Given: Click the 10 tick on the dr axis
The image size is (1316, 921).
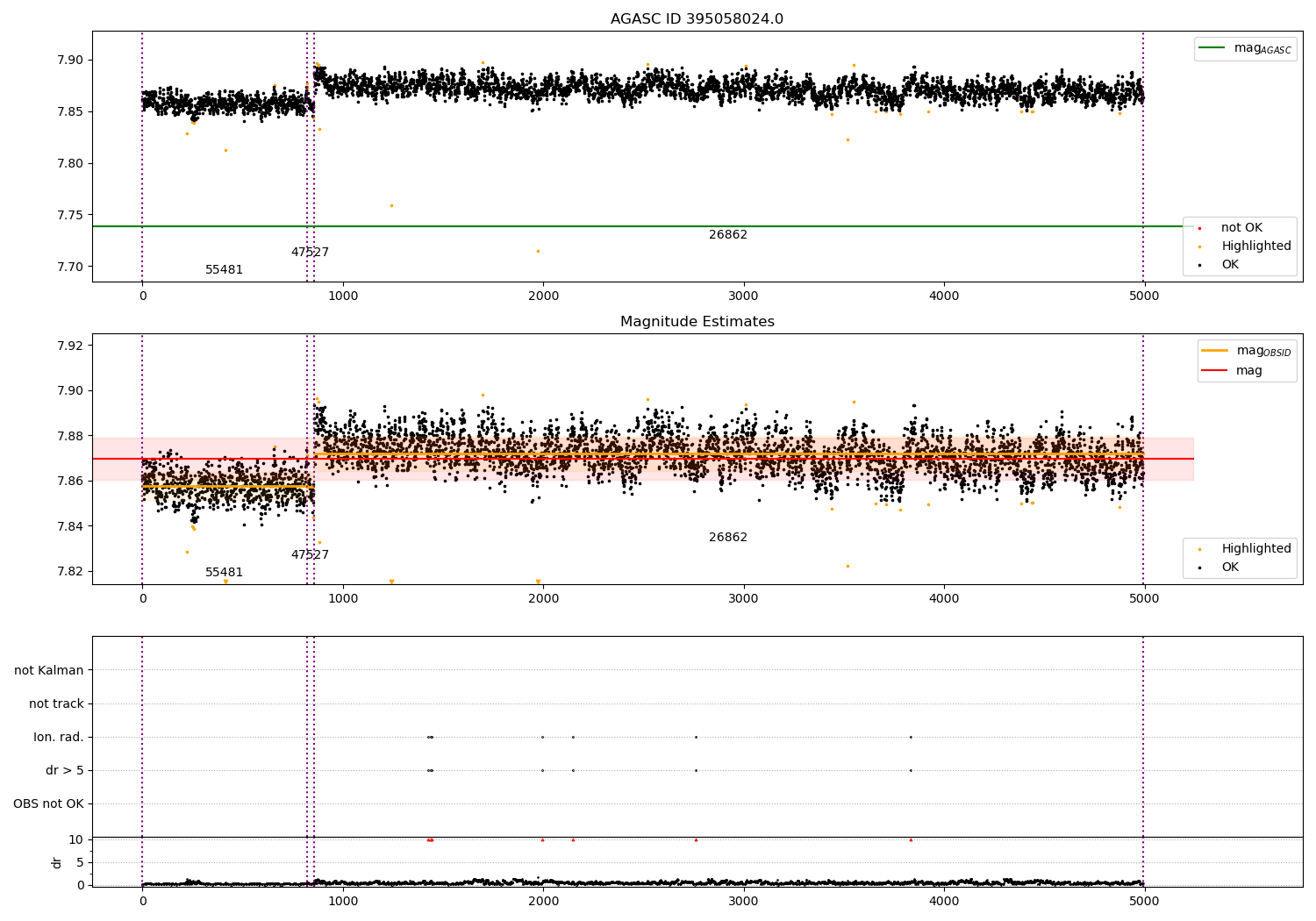Looking at the screenshot, I should pos(75,840).
